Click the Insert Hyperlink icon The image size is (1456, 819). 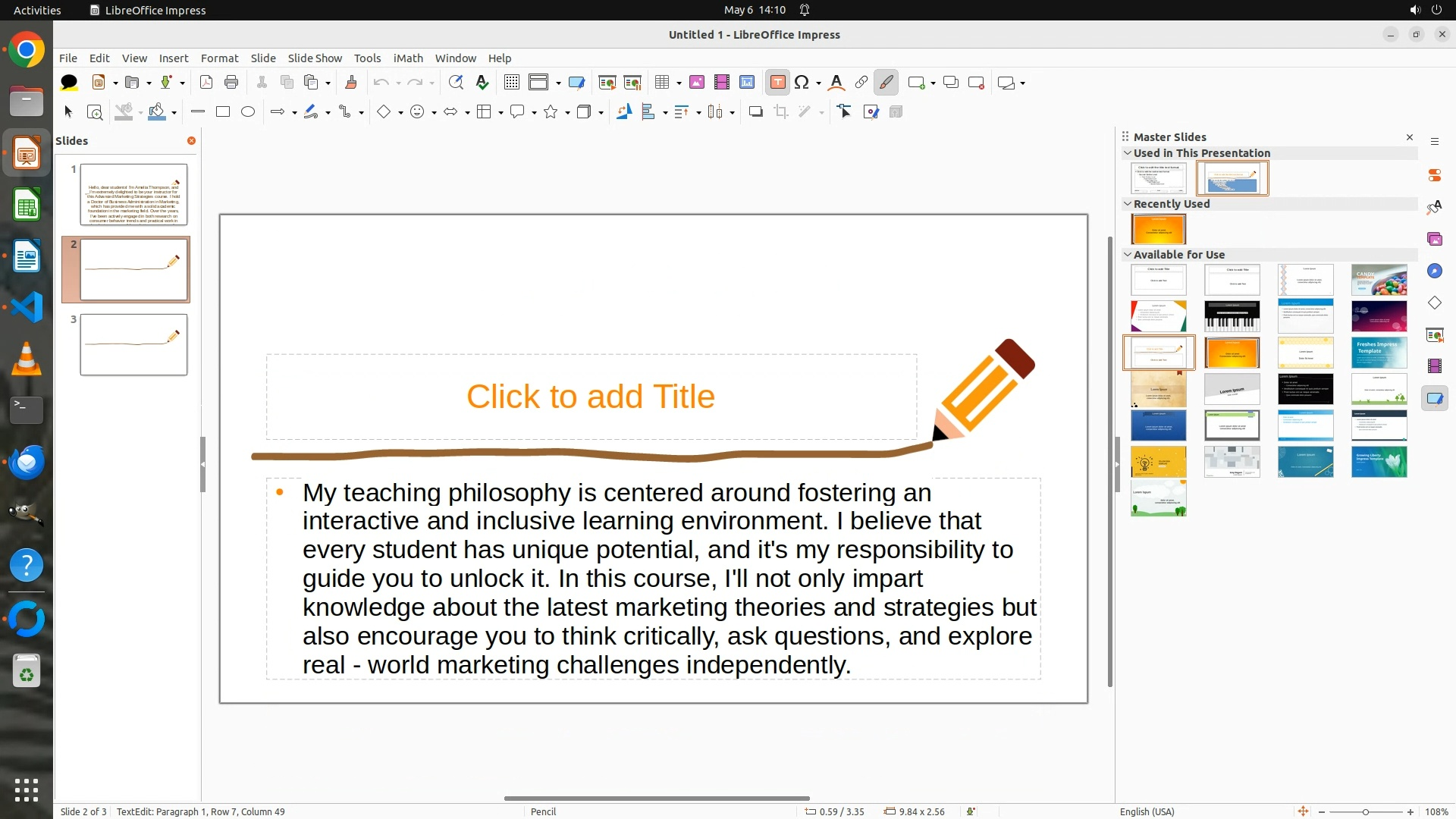pos(861,83)
